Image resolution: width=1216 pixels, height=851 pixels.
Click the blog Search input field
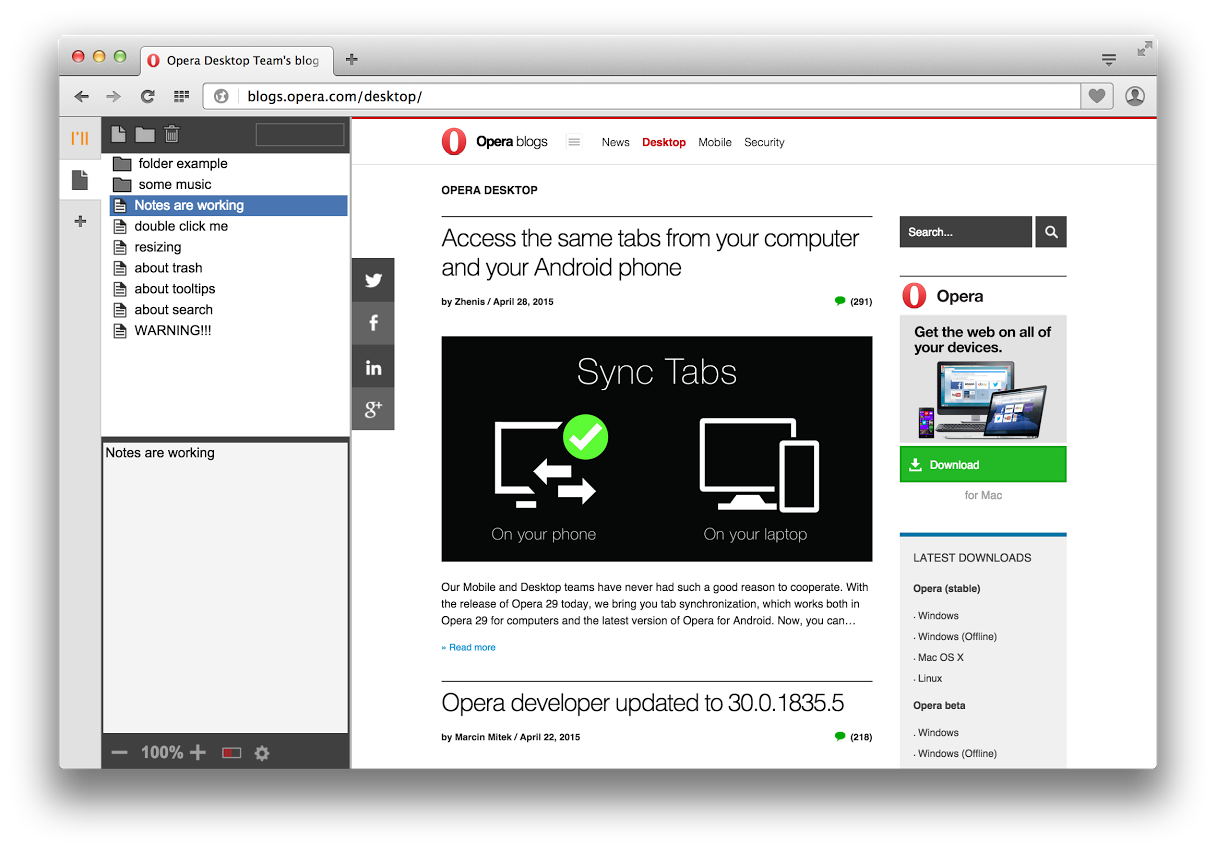[964, 232]
